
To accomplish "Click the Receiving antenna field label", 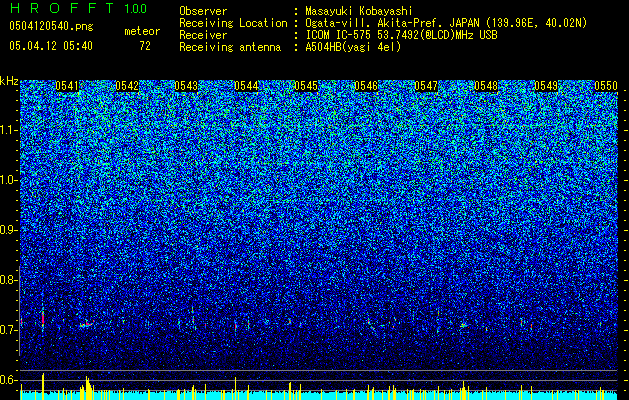I will [x=230, y=47].
